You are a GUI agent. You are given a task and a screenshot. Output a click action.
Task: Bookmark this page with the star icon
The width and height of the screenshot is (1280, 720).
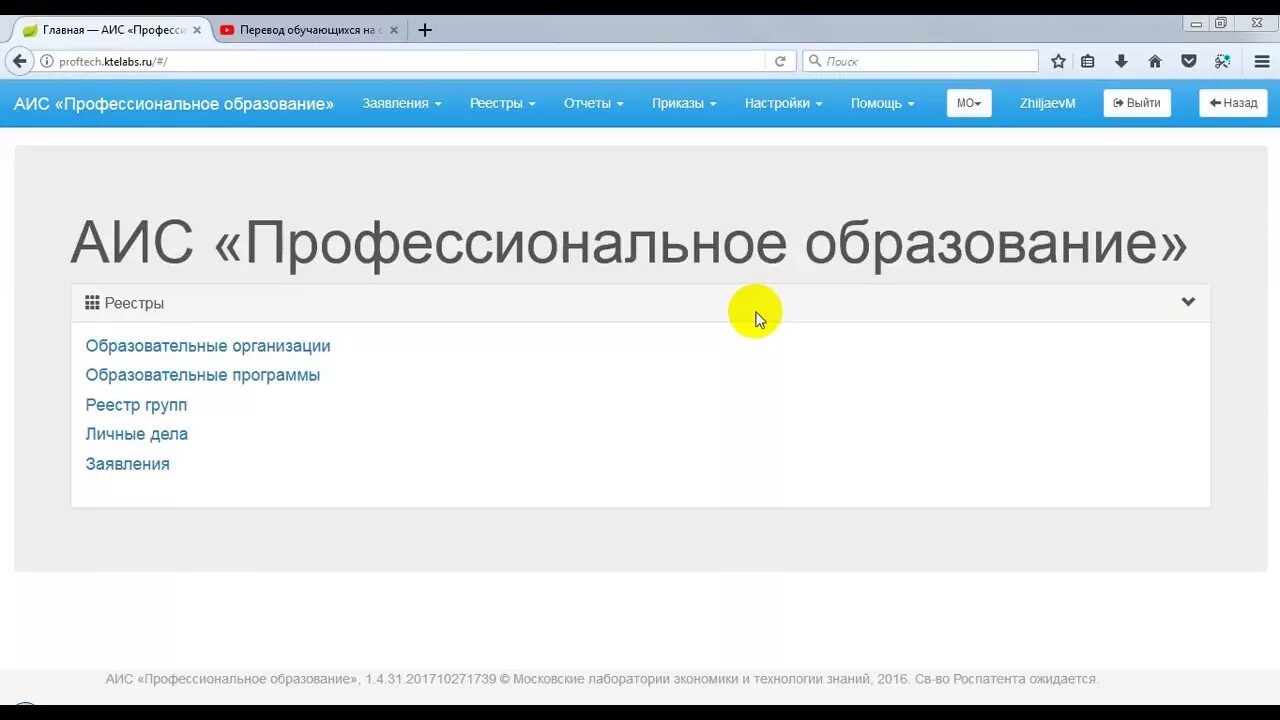(x=1058, y=61)
